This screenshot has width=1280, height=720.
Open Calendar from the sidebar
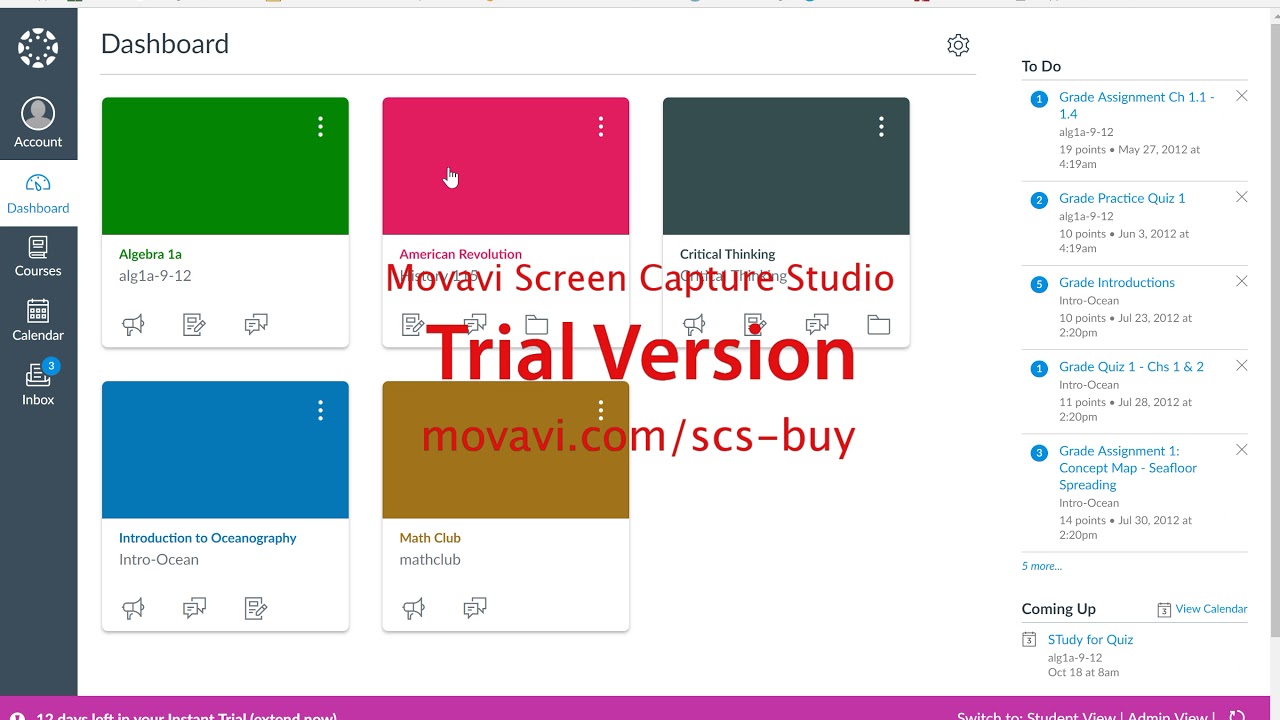(38, 321)
